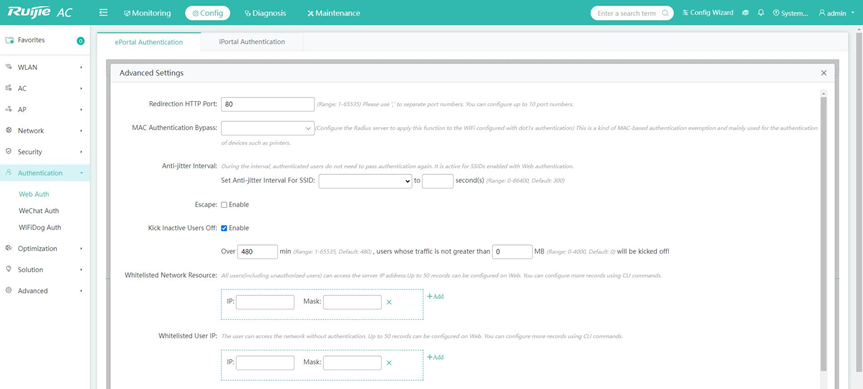Click the WLAN wifi icon in sidebar
863x389 pixels.
pos(8,67)
